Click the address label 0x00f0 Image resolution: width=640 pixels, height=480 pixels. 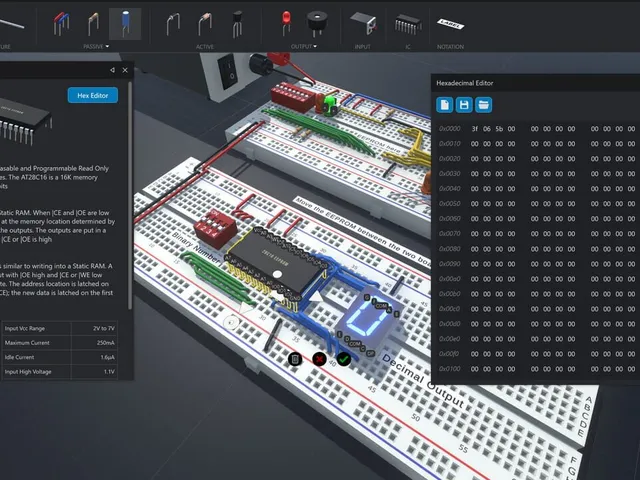pyautogui.click(x=449, y=354)
